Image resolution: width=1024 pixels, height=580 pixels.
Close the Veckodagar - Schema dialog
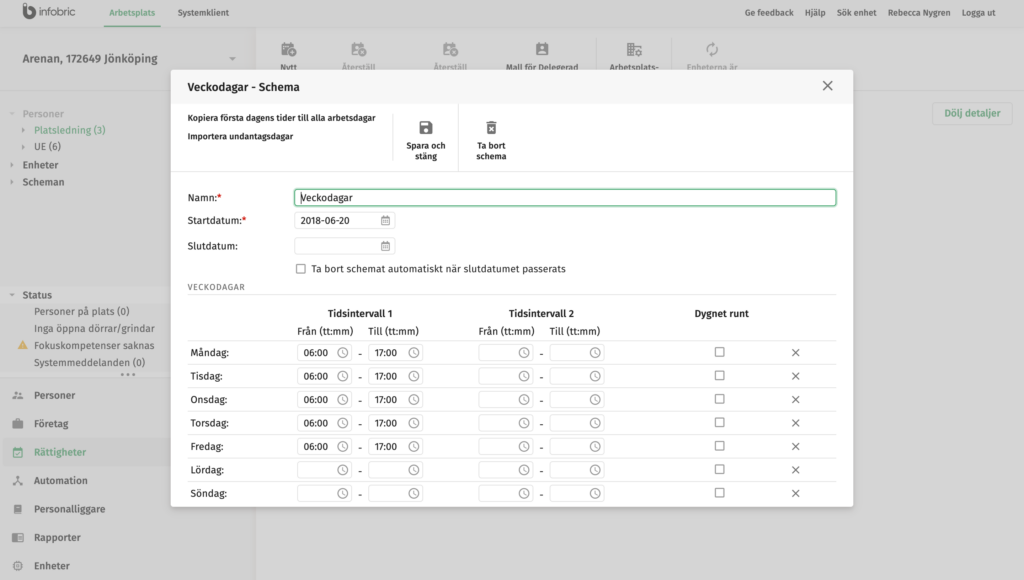(x=827, y=86)
